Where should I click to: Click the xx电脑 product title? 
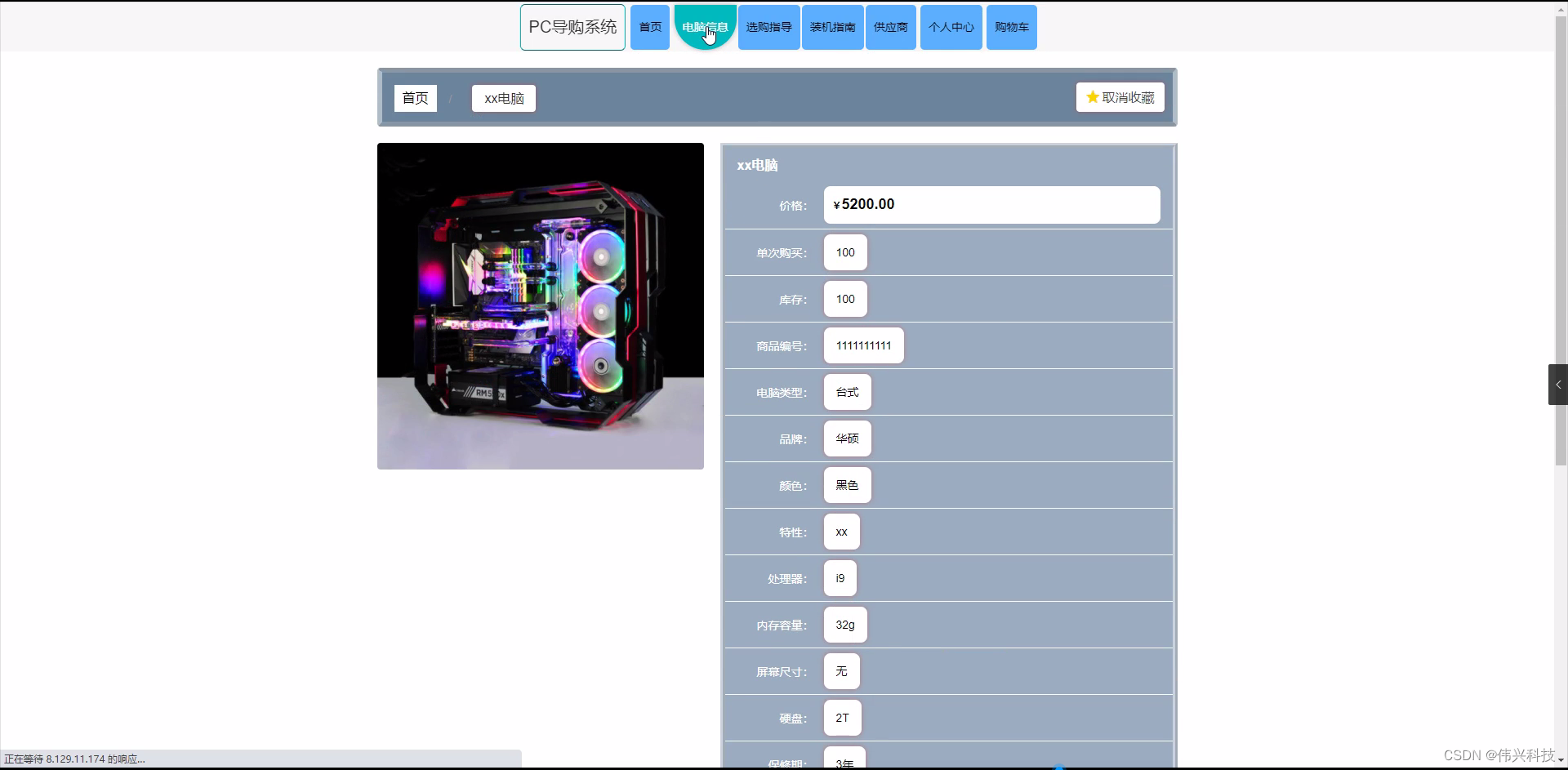pyautogui.click(x=756, y=164)
